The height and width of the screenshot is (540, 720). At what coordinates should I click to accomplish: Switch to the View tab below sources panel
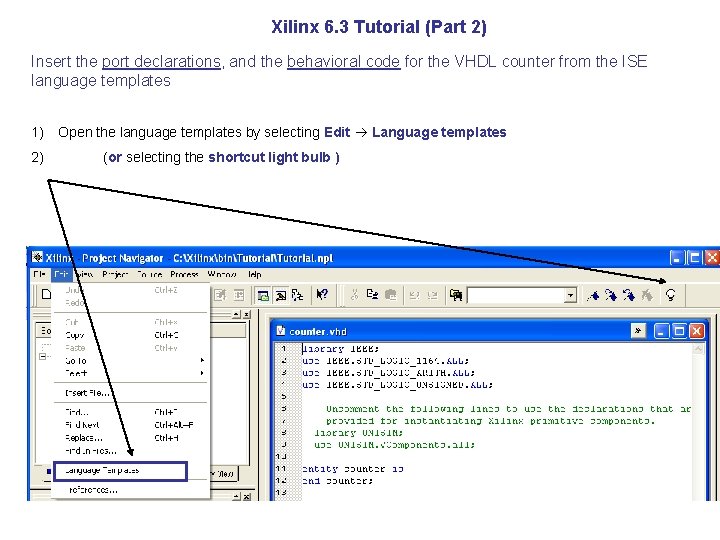(x=224, y=474)
